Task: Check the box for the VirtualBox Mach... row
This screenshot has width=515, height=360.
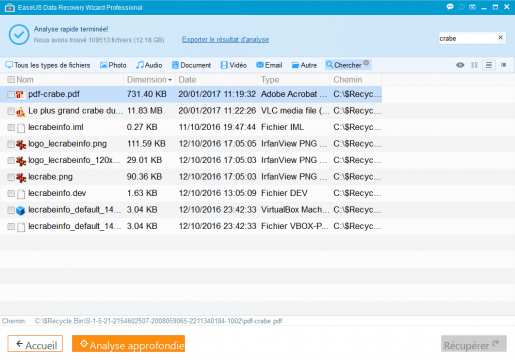Action: (x=11, y=210)
